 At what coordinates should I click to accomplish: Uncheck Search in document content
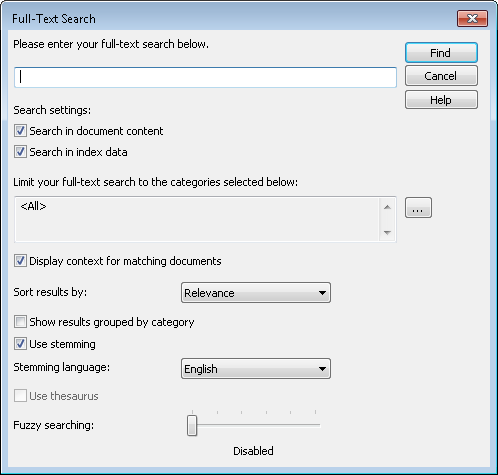click(20, 131)
